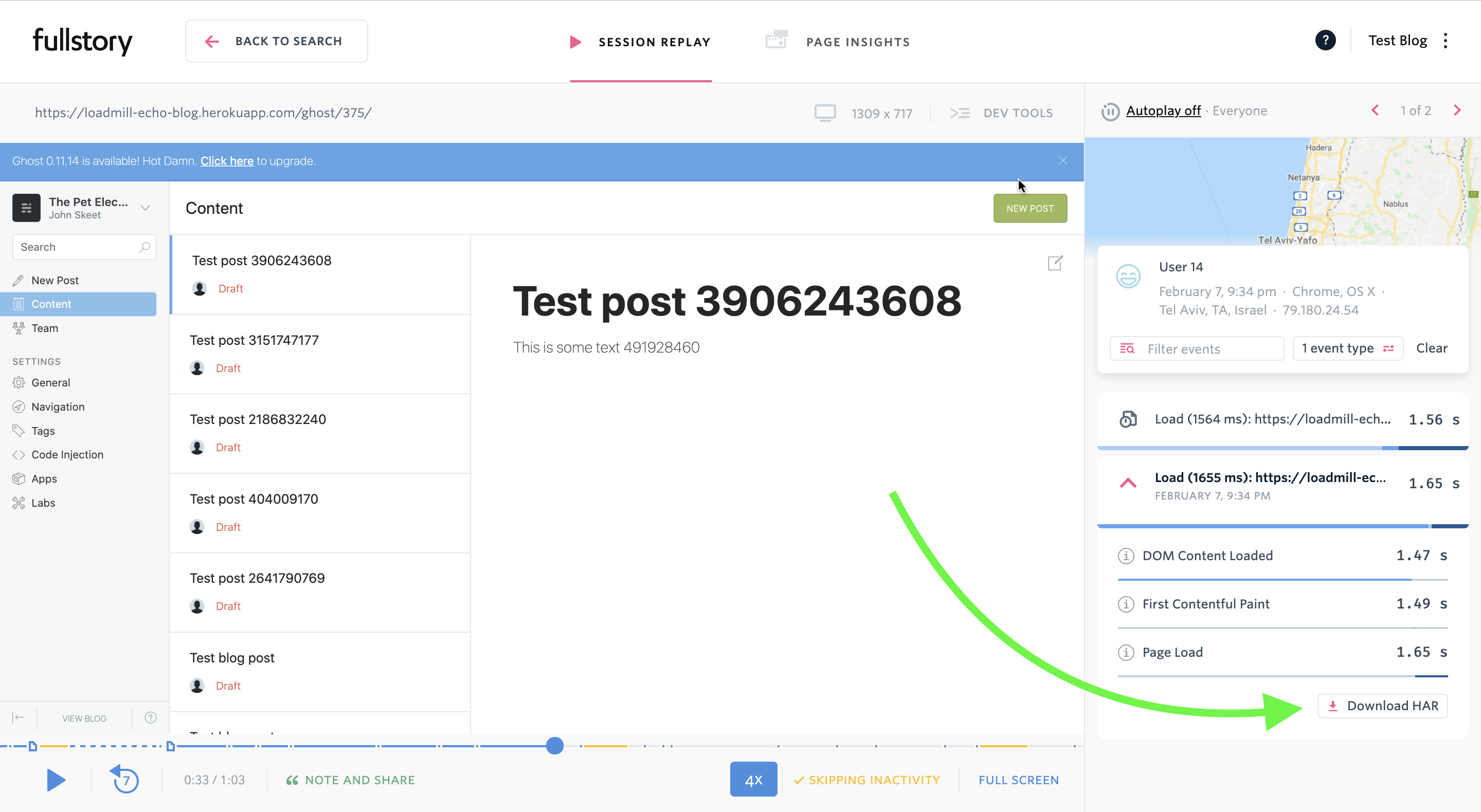Screen dimensions: 1481x812
Task: Go to next session arrow
Action: (x=1457, y=110)
